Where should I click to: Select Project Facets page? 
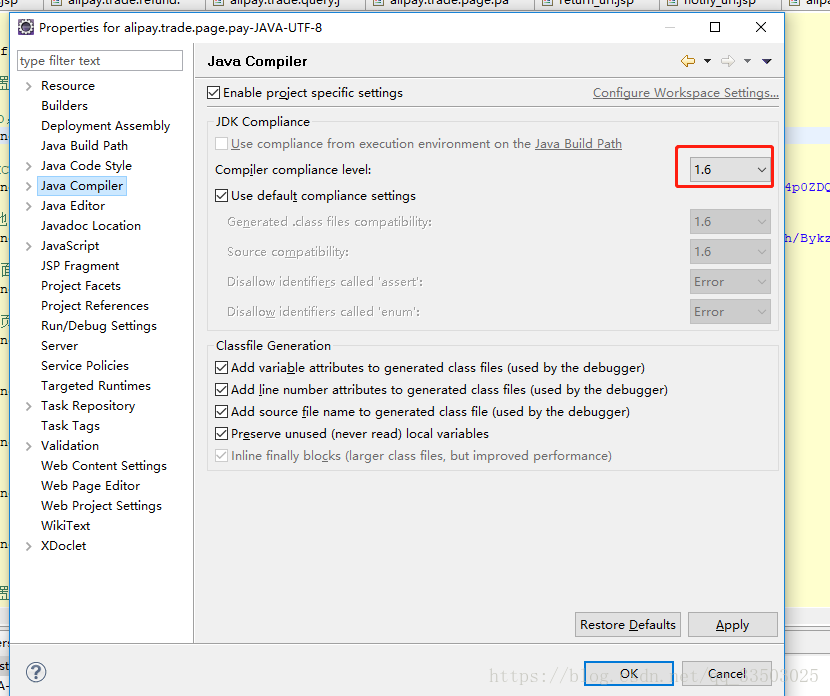coord(81,286)
